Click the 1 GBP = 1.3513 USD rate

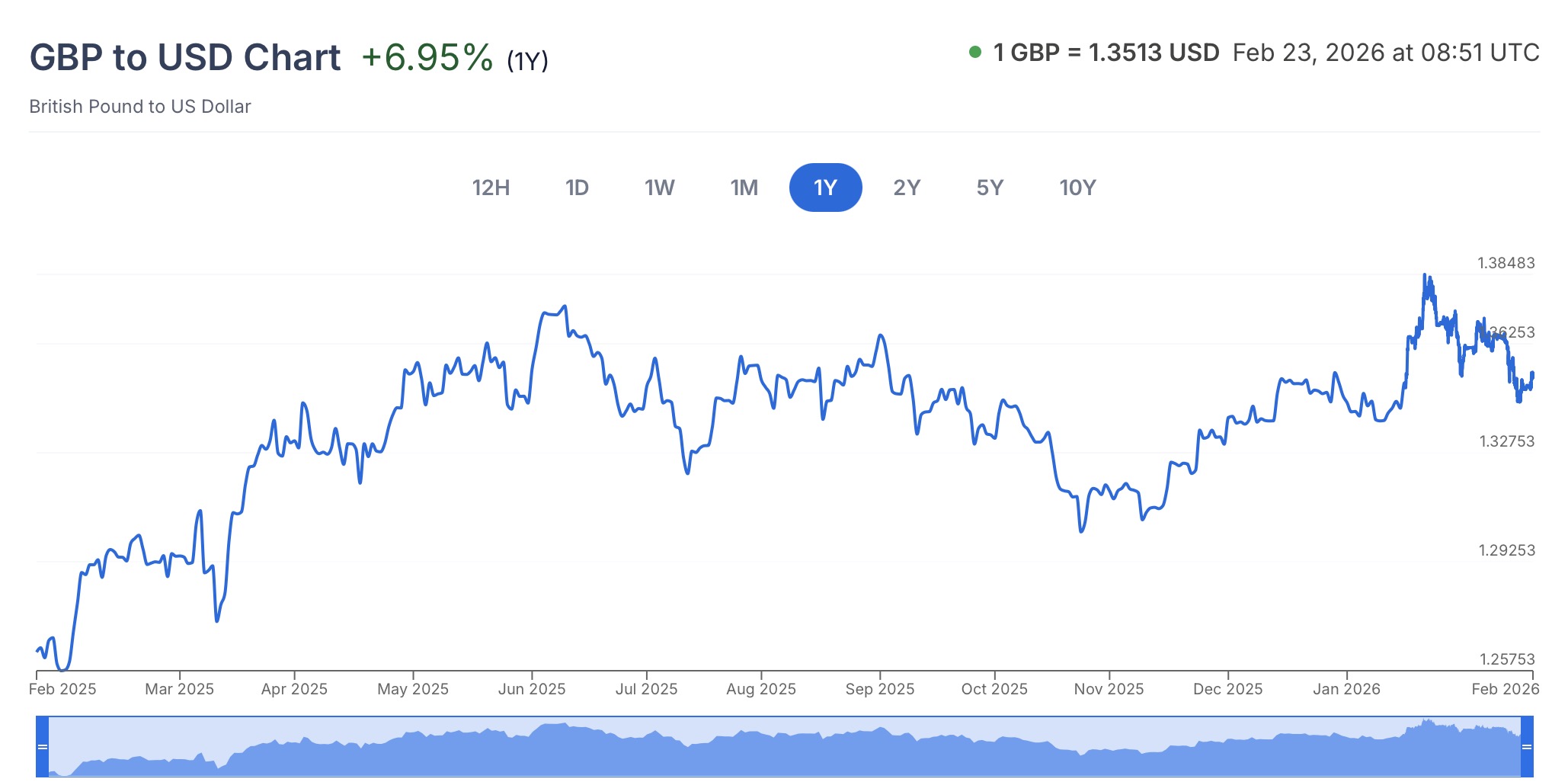click(x=1106, y=53)
